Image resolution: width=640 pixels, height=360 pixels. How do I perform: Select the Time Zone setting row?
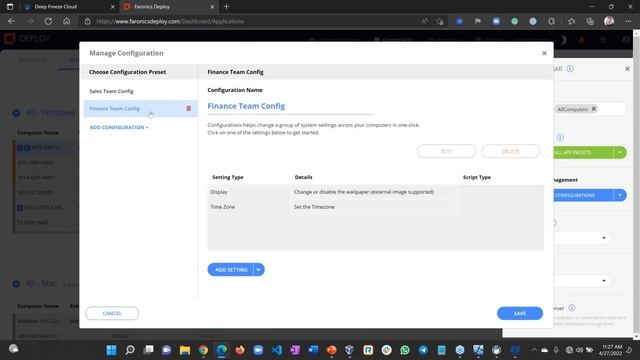376,207
